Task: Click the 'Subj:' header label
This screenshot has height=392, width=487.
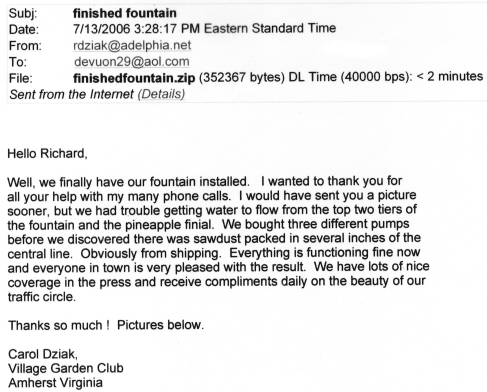Action: coord(23,14)
